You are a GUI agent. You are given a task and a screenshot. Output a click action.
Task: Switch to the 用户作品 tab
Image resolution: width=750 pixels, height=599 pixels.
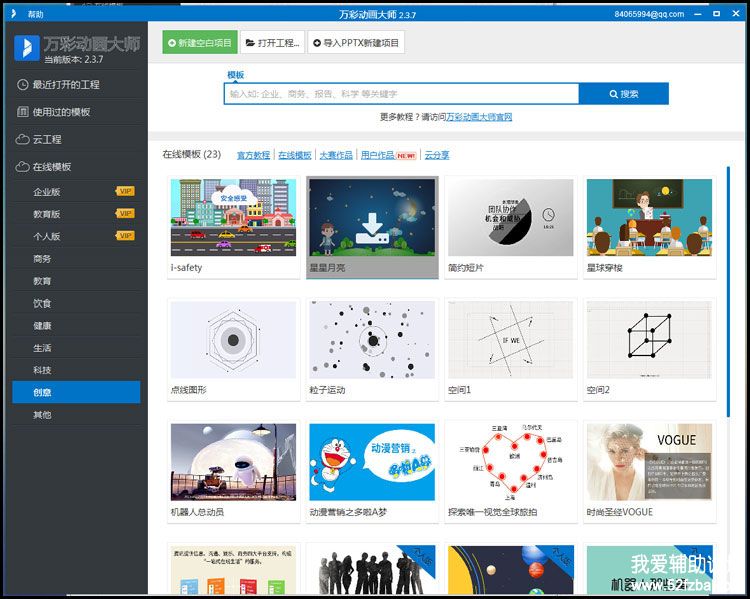pyautogui.click(x=377, y=156)
